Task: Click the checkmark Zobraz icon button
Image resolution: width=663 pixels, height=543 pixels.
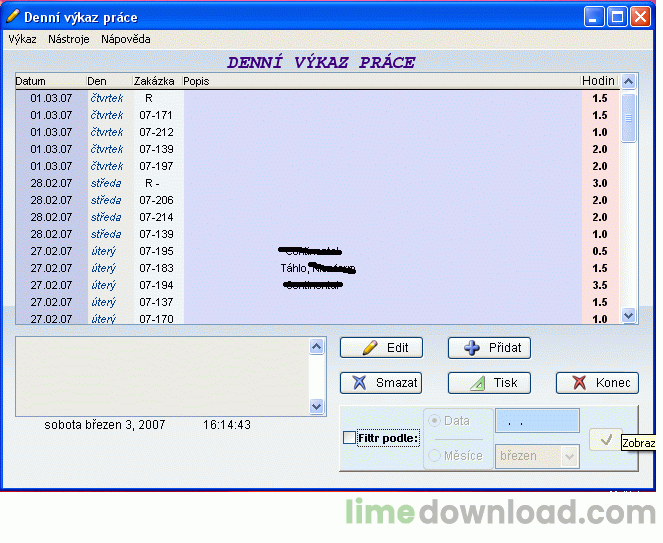Action: [x=605, y=439]
